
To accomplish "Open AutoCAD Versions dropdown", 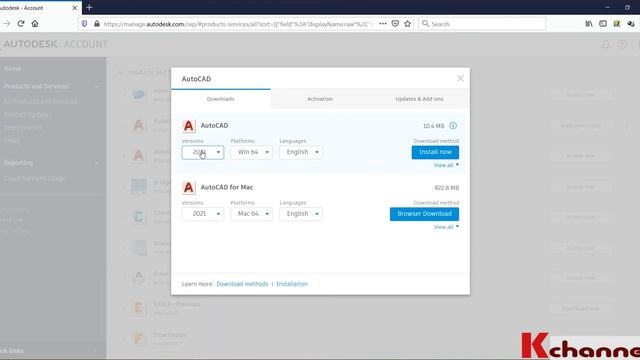I will [x=203, y=152].
